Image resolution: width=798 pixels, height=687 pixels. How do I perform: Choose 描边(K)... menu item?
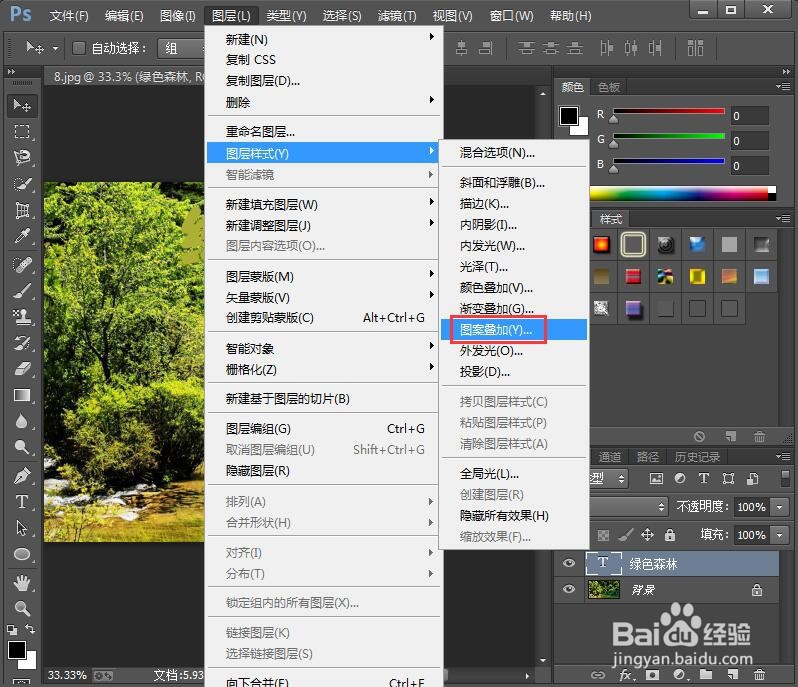pyautogui.click(x=514, y=204)
